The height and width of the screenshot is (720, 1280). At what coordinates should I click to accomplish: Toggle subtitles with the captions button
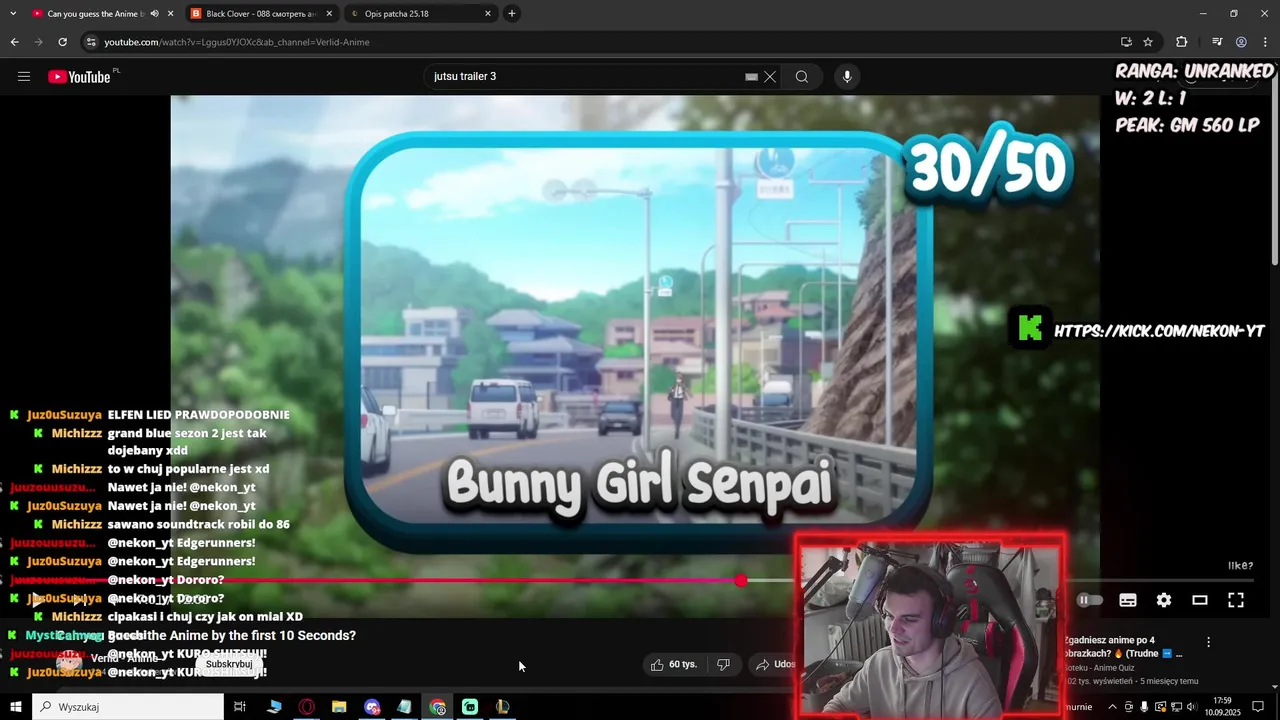tap(1128, 600)
